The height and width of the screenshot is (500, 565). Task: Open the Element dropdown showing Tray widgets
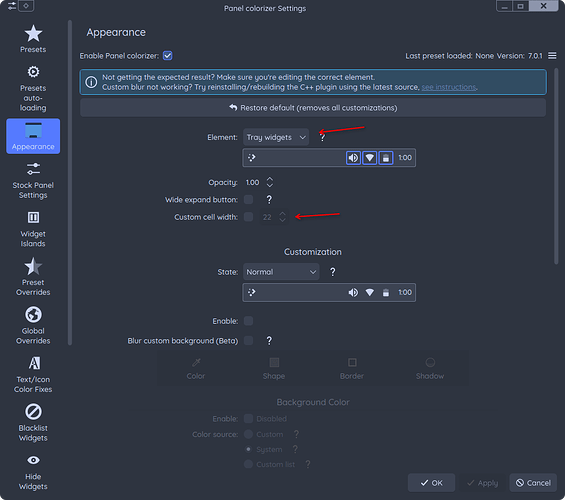coord(276,137)
